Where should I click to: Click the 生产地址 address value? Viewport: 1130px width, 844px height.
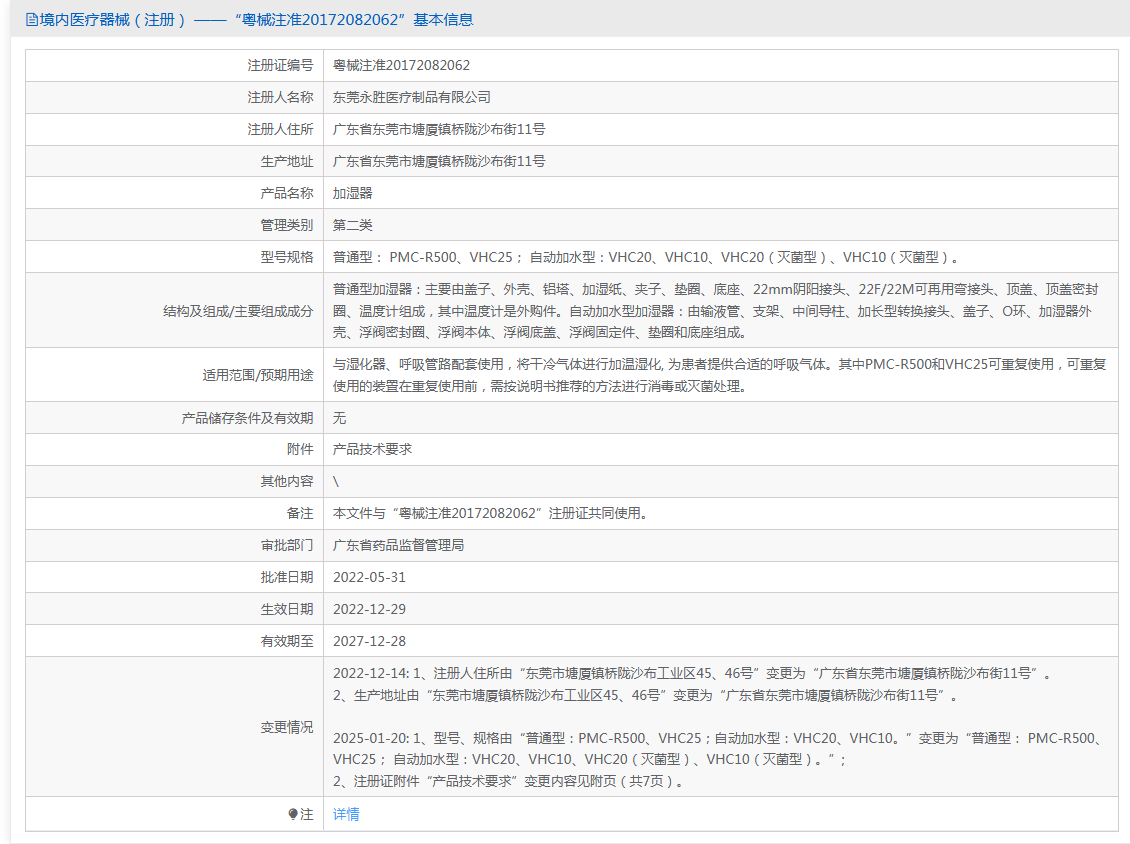tap(439, 161)
